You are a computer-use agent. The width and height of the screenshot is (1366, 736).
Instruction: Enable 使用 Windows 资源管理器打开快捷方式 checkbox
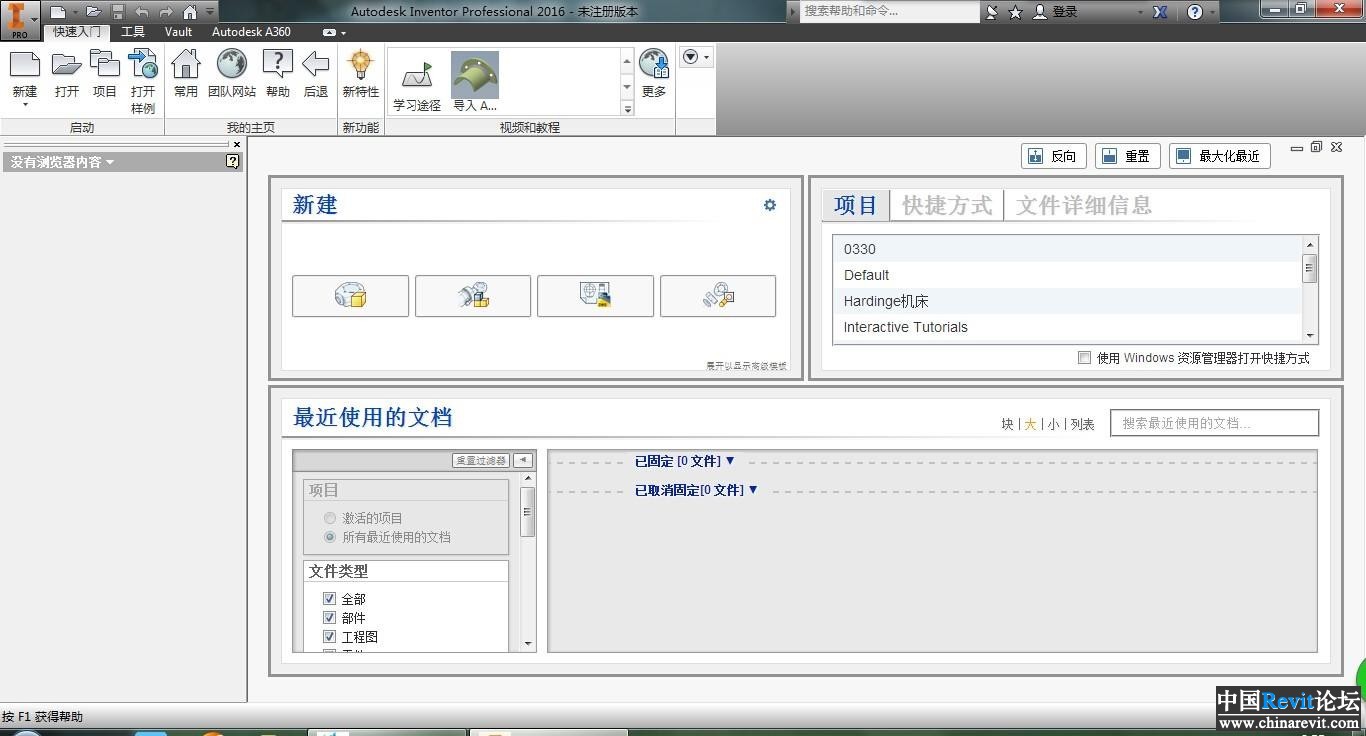[x=1084, y=358]
